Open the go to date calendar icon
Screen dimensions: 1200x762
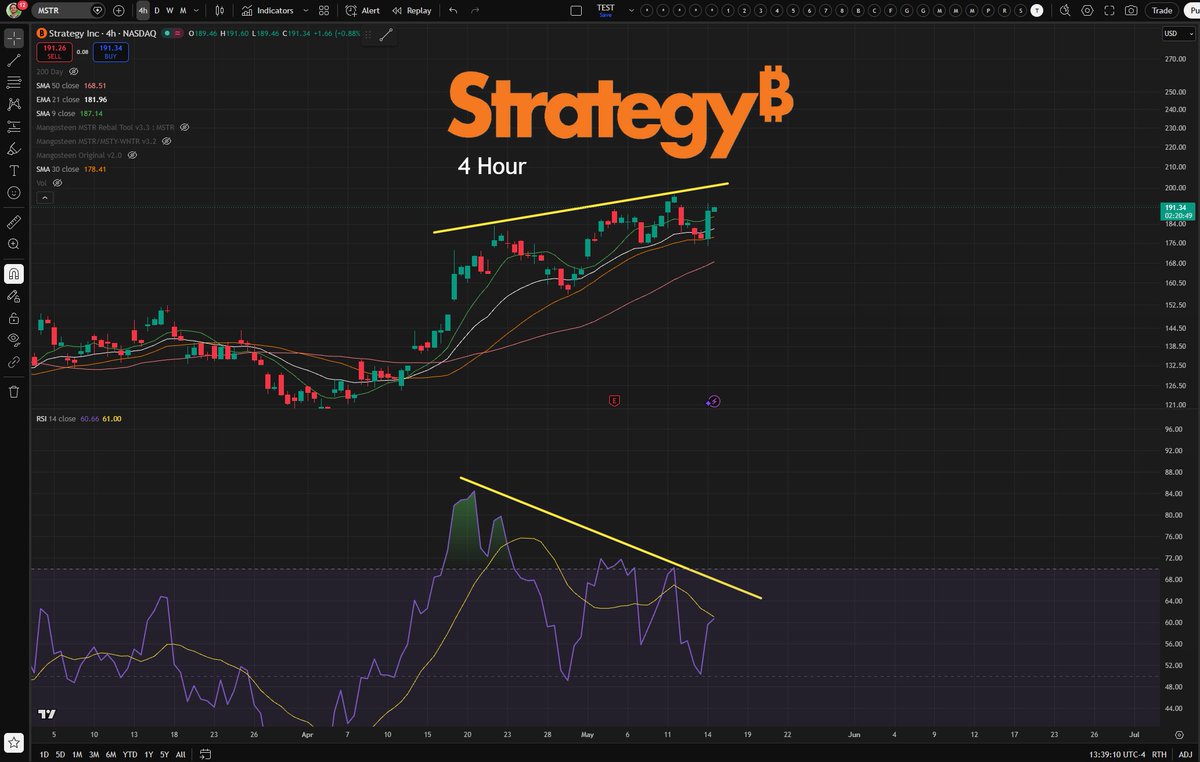pos(204,753)
